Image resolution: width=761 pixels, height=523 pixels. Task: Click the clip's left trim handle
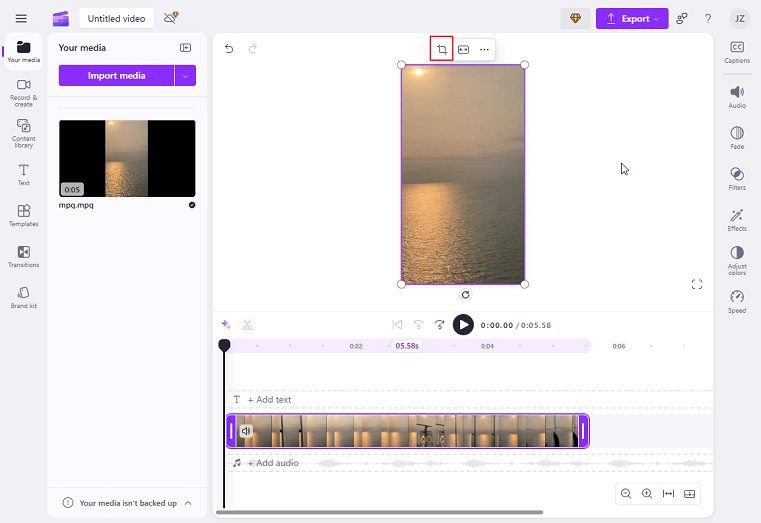coord(232,431)
